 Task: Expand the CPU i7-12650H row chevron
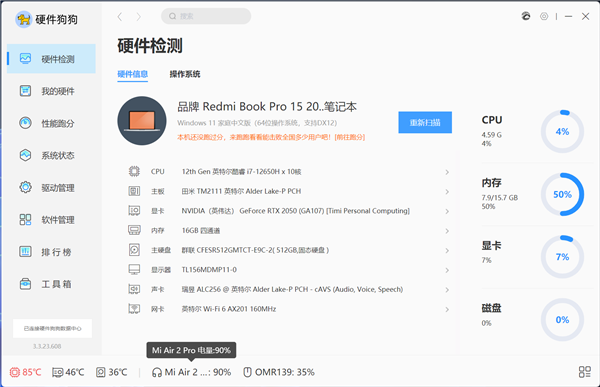447,172
